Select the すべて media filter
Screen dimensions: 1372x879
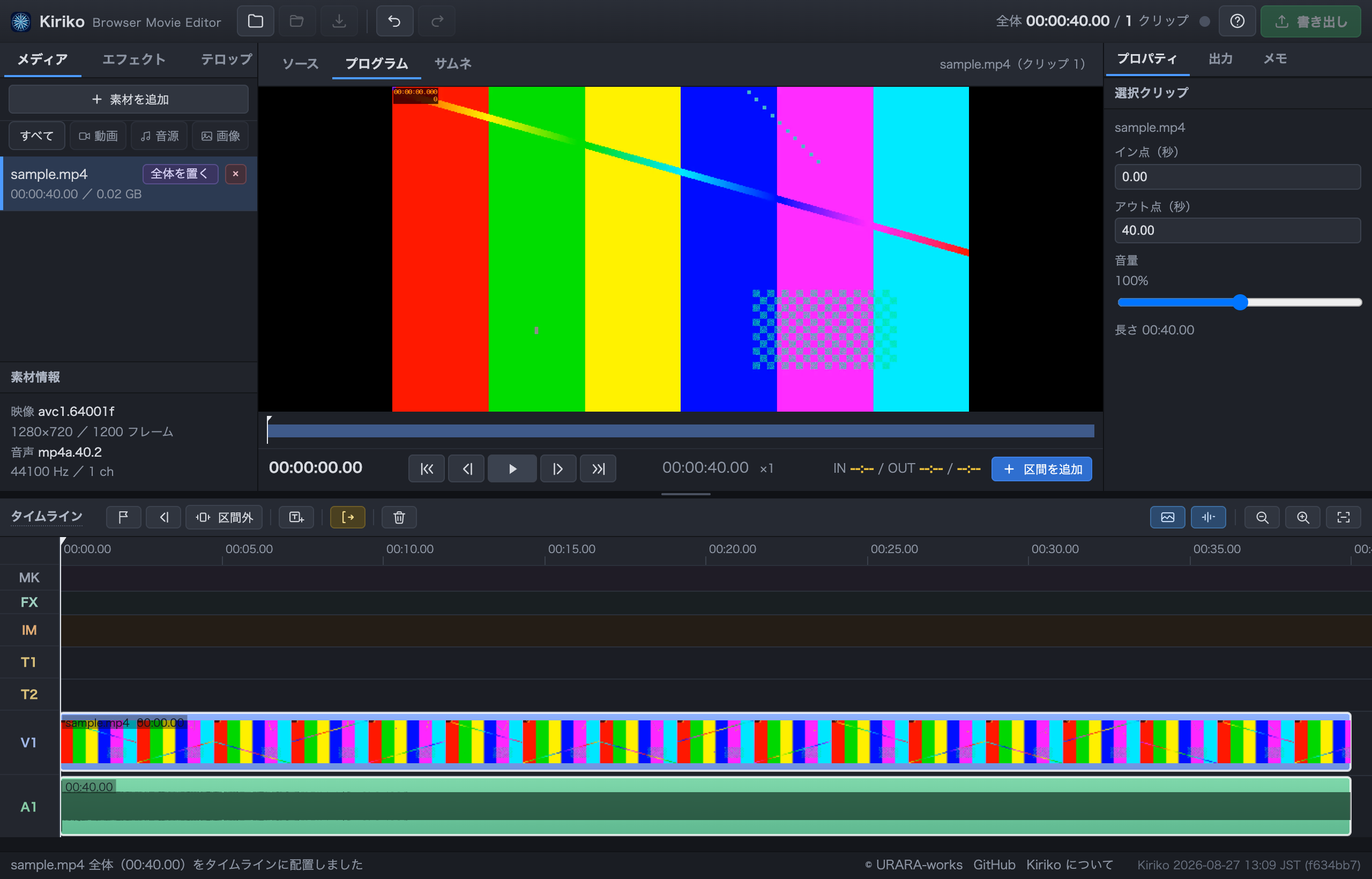click(36, 136)
